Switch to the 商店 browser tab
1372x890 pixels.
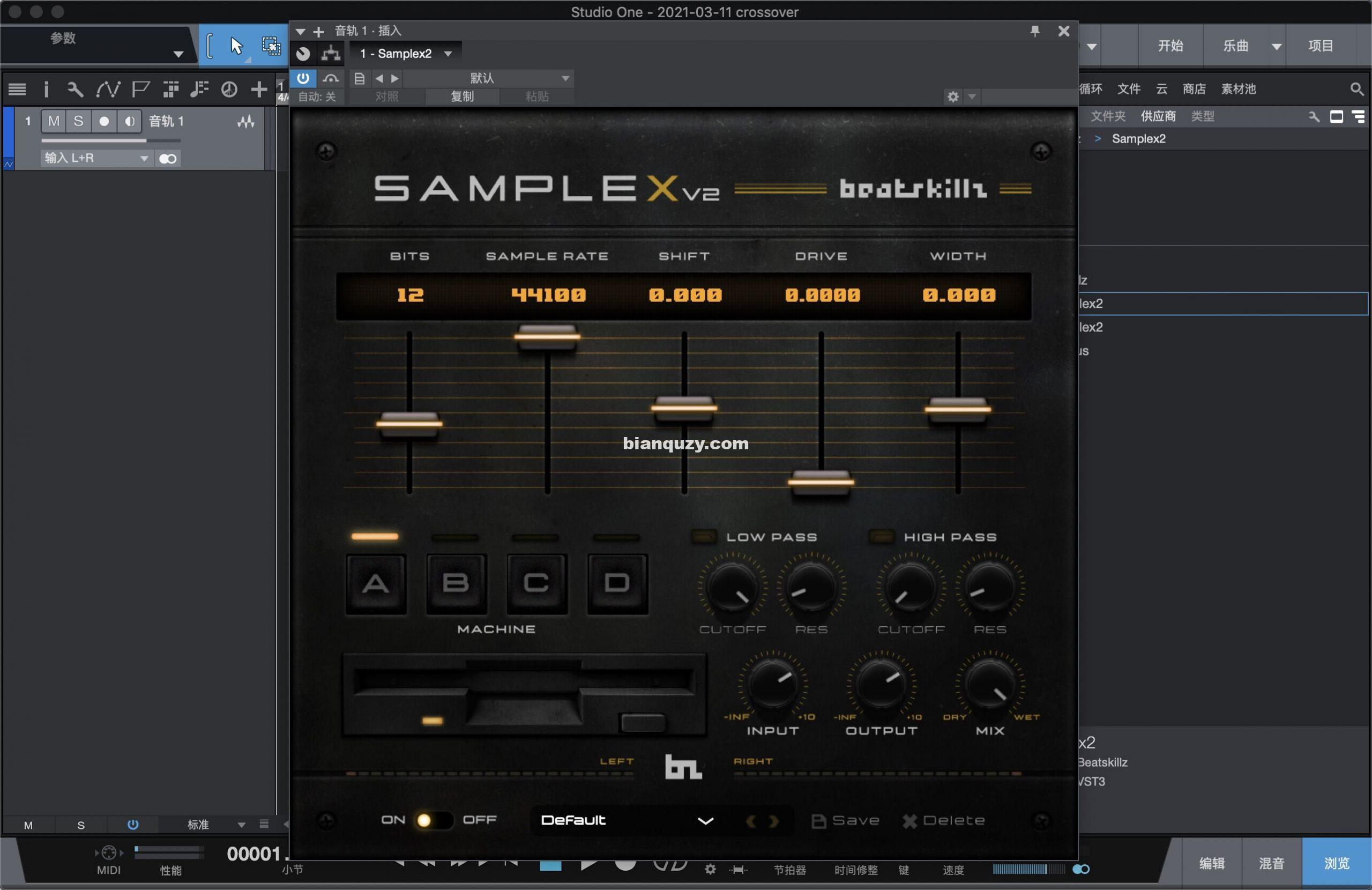pyautogui.click(x=1194, y=89)
